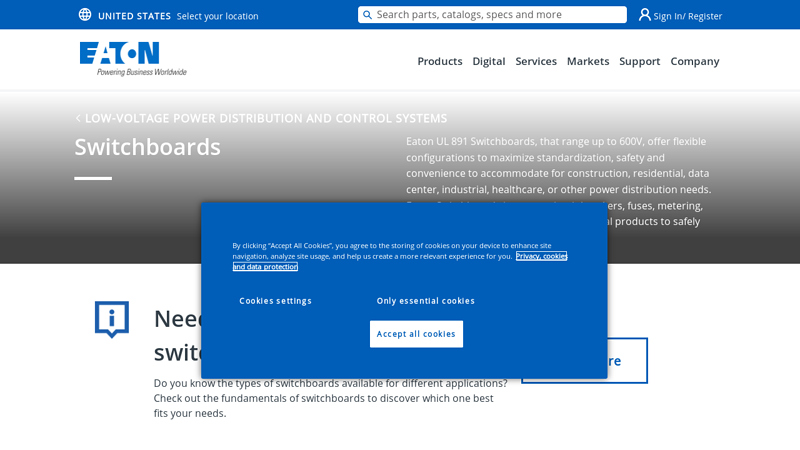800x450 pixels.
Task: Click Sign In/ Register link
Action: click(x=687, y=16)
